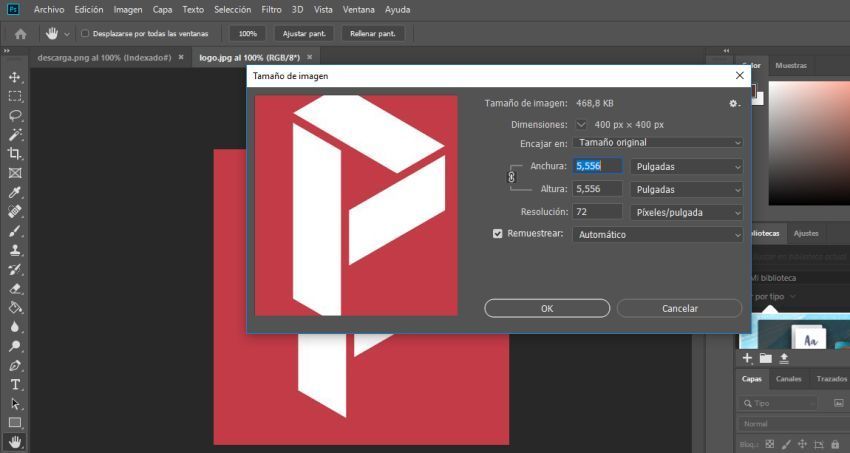Toggle pixel layer filter icon in Capas
The height and width of the screenshot is (453, 850).
pos(839,403)
